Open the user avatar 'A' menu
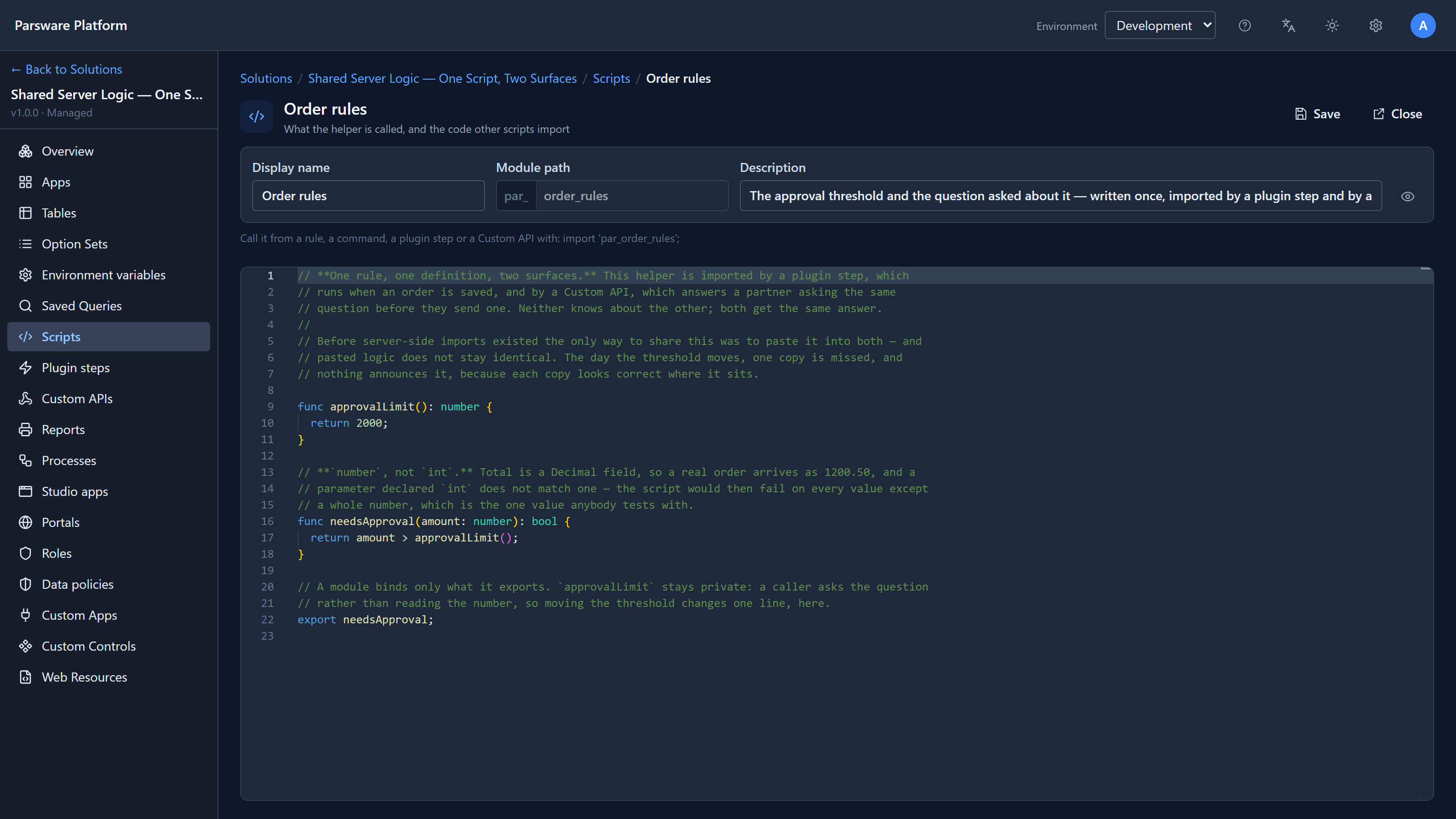This screenshot has width=1456, height=819. [1423, 25]
